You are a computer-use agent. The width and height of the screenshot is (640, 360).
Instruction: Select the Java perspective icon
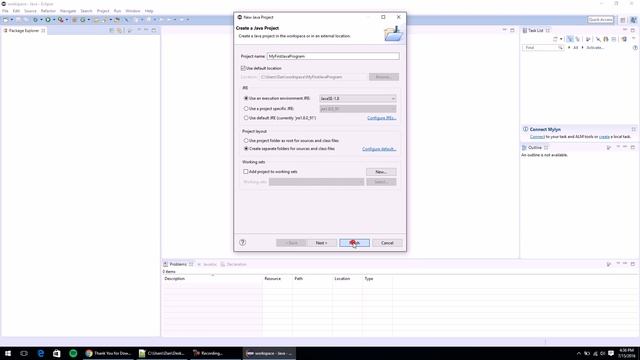[633, 20]
